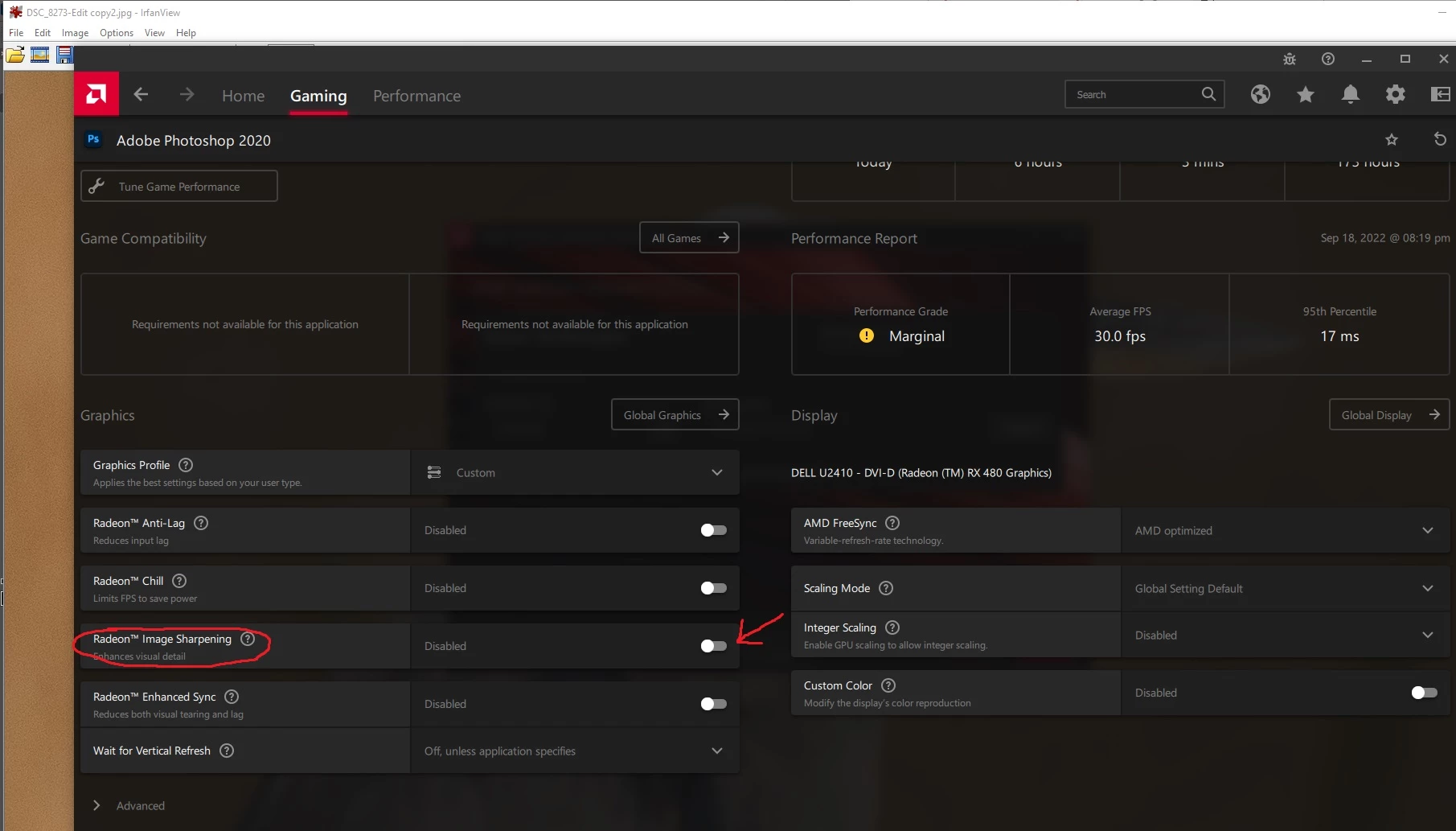Click the AMD logo icon
Screen dimensions: 1456x831
coord(96,94)
